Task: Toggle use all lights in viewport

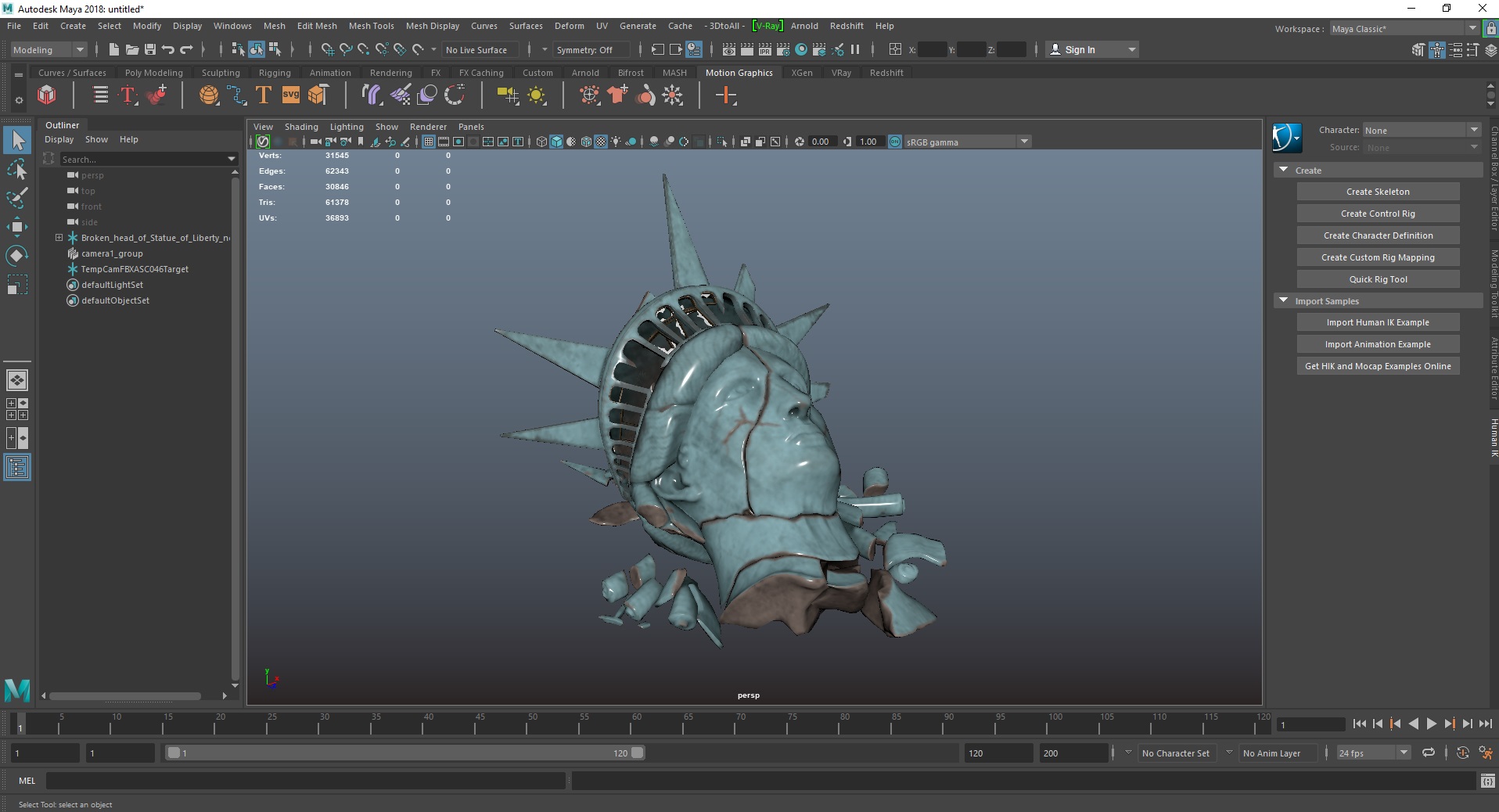Action: click(x=616, y=142)
